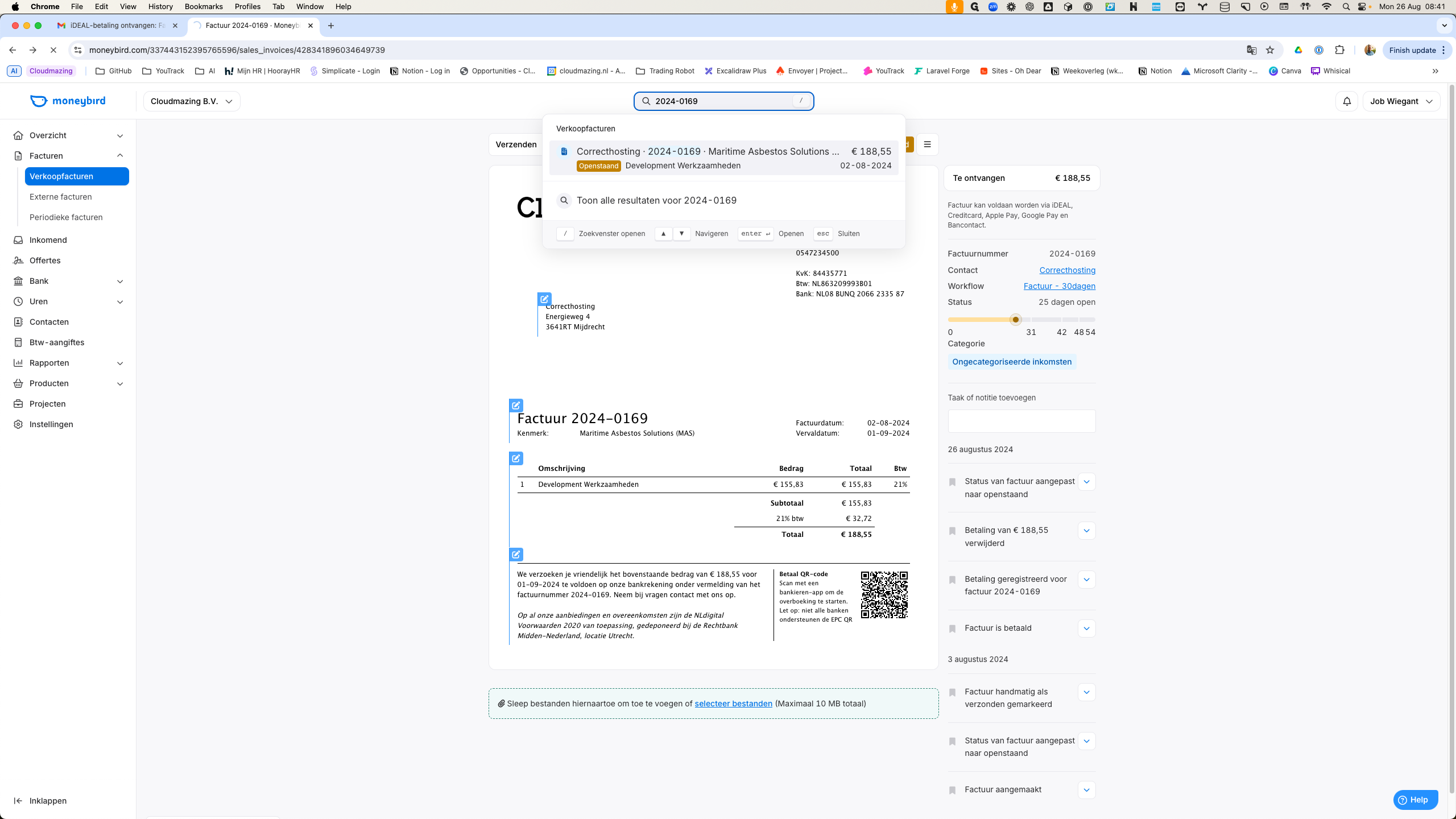This screenshot has height=819, width=1456.
Task: Click the search magnifier in search field
Action: click(x=646, y=101)
